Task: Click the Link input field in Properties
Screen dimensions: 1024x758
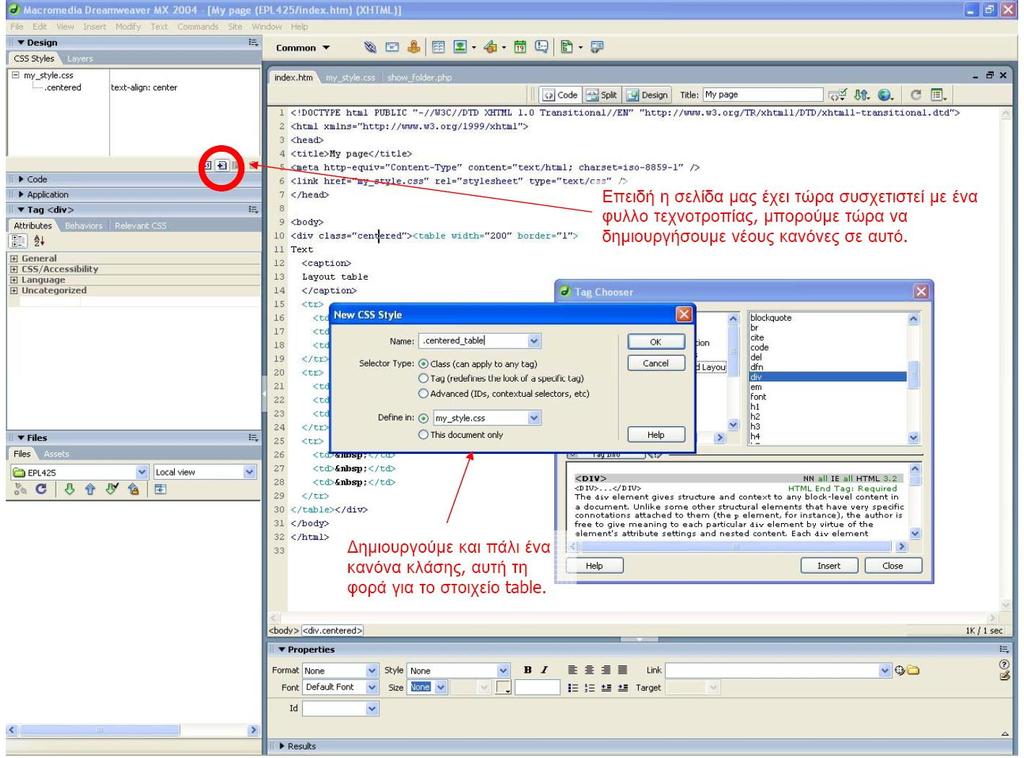Action: tap(772, 671)
